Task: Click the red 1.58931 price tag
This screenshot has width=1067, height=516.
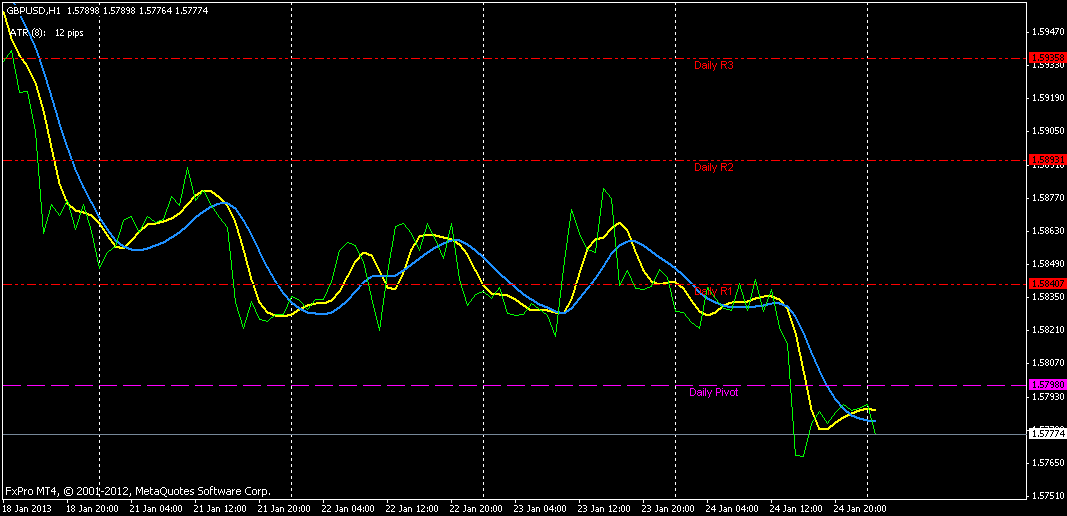Action: (x=1047, y=160)
